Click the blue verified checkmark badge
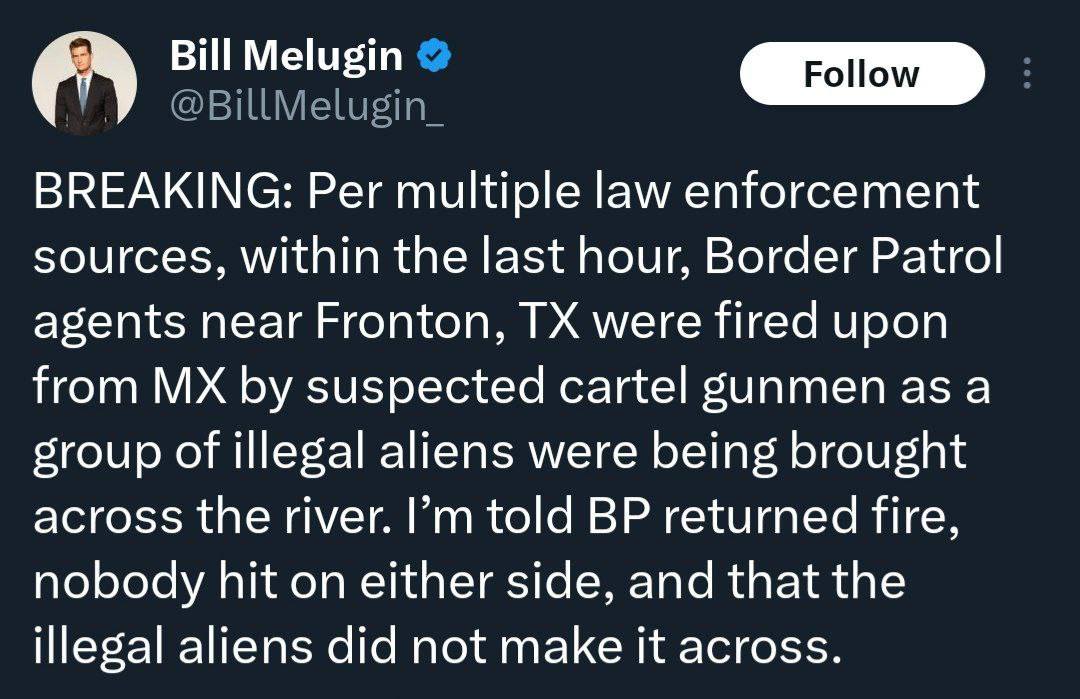 pos(432,57)
